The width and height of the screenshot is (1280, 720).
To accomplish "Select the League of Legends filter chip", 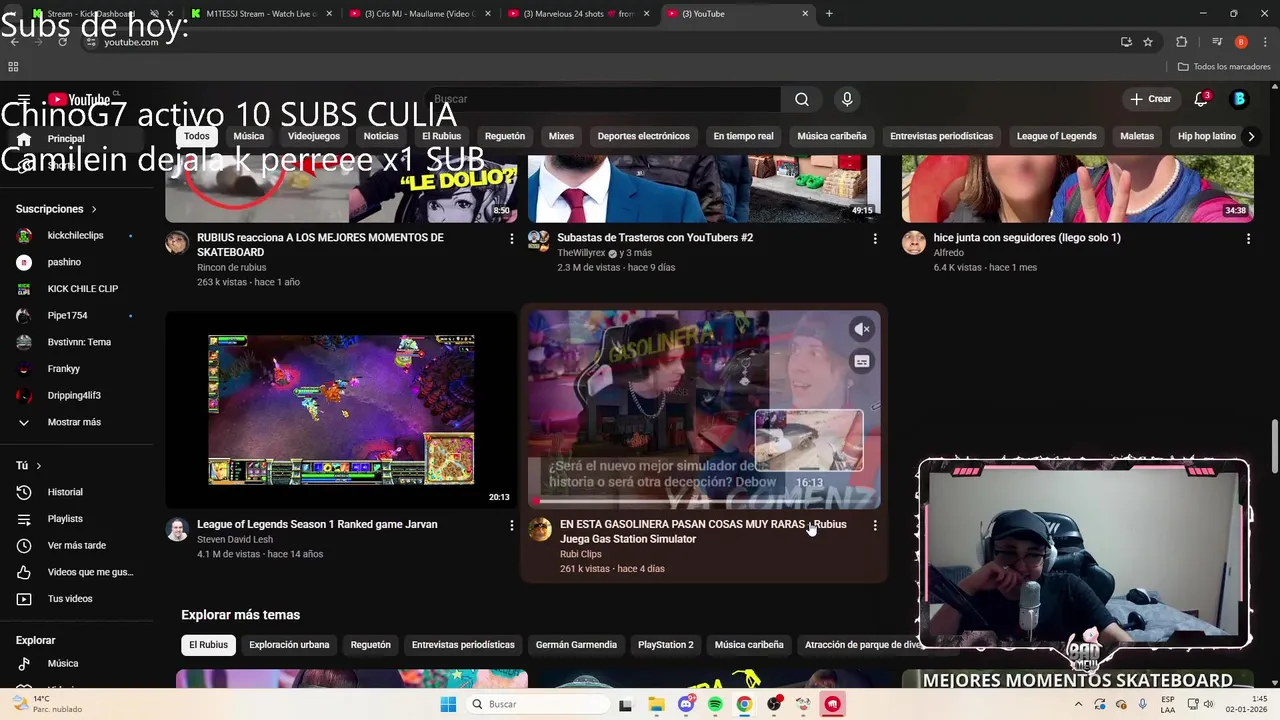I will (1057, 136).
